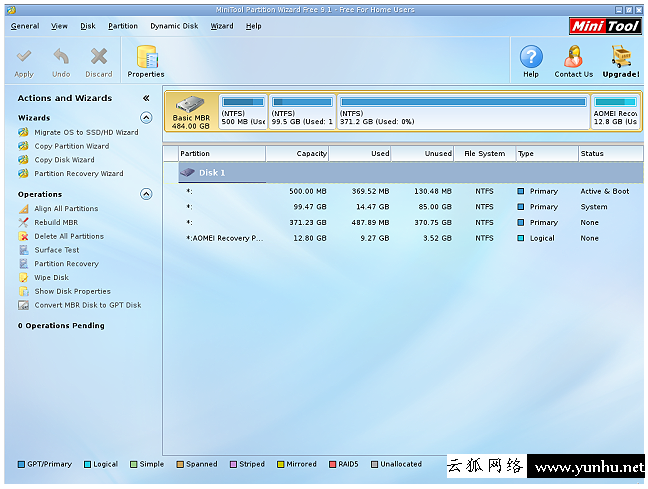648x489 pixels.
Task: Sort by the Partition column header
Action: click(x=222, y=153)
